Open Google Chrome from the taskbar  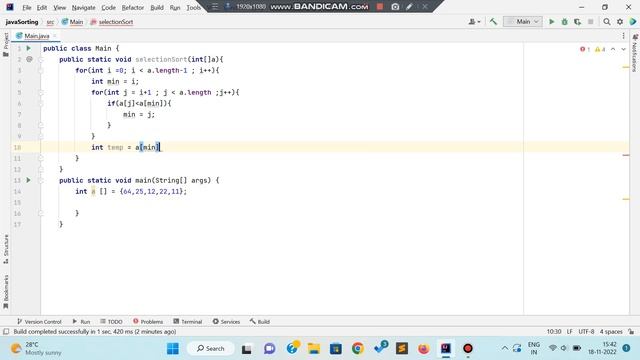(358, 349)
